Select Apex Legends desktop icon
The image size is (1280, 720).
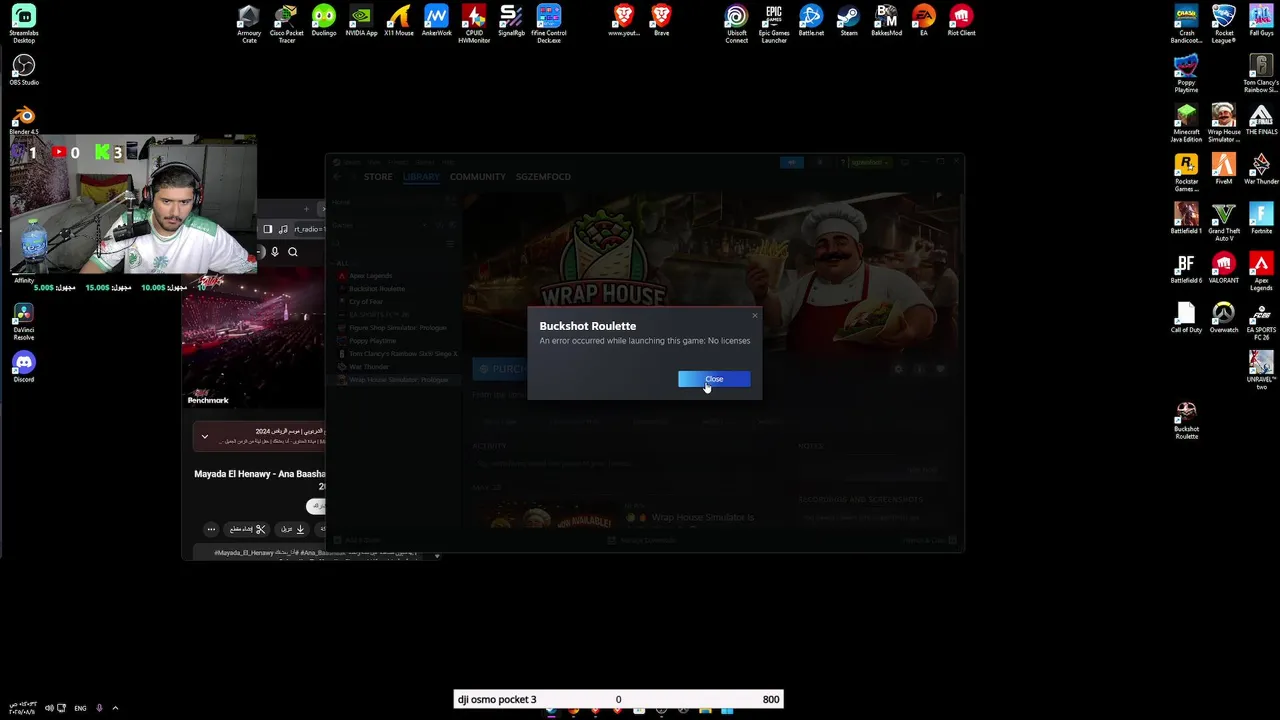1261,272
